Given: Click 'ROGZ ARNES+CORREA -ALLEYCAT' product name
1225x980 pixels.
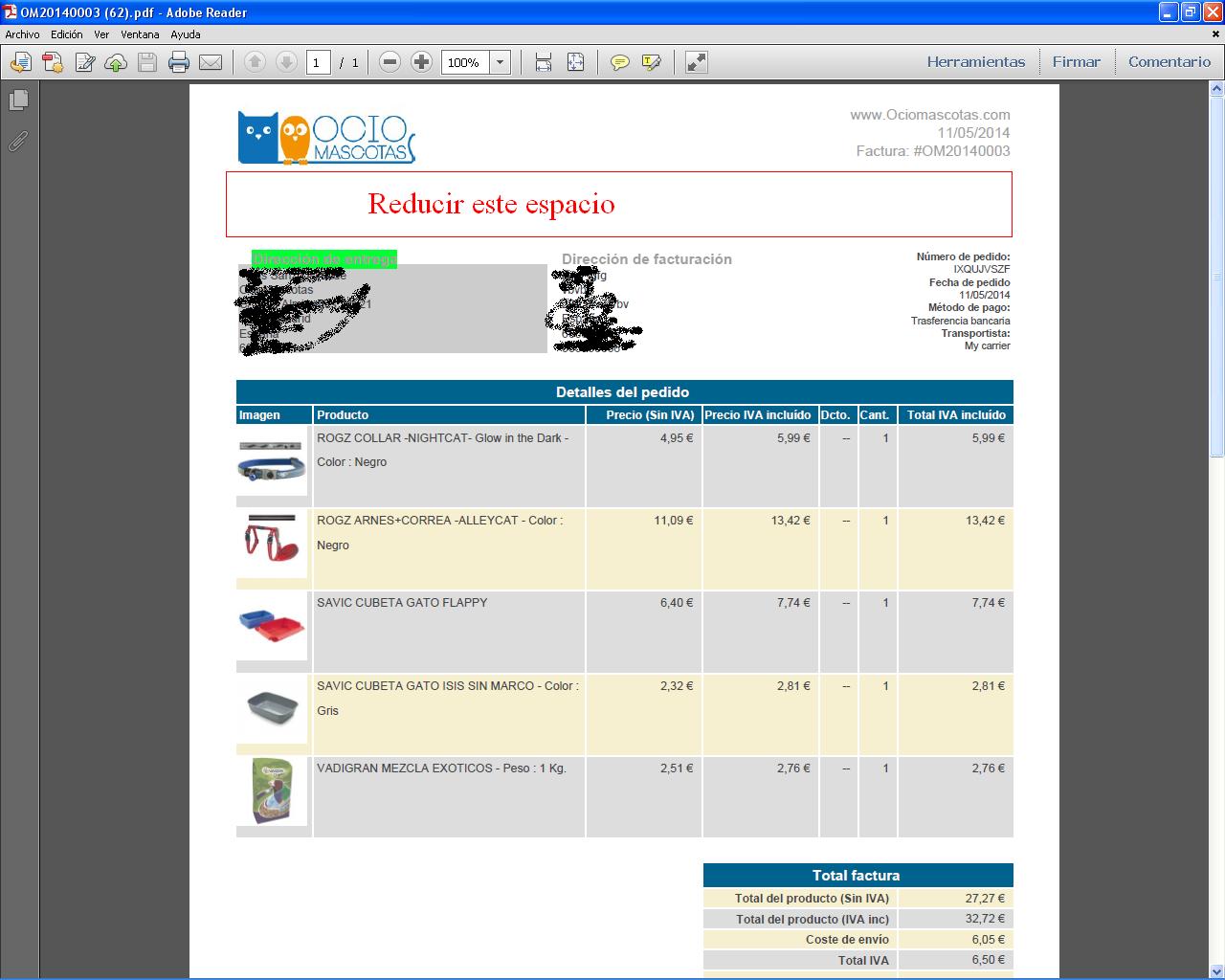Looking at the screenshot, I should (417, 521).
